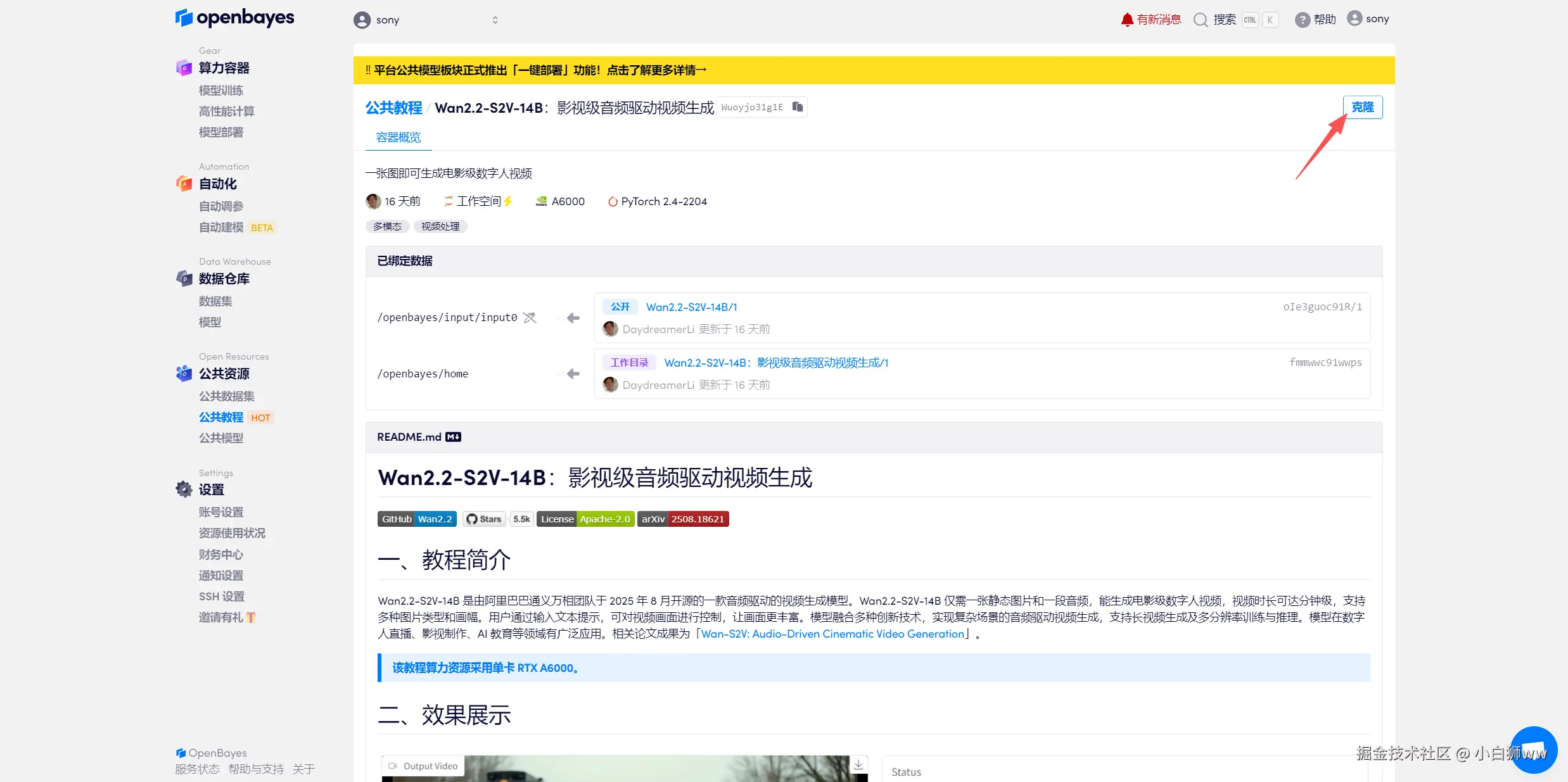Viewport: 1568px width, 782px height.
Task: Open 公共教程 in the sidebar
Action: point(221,417)
